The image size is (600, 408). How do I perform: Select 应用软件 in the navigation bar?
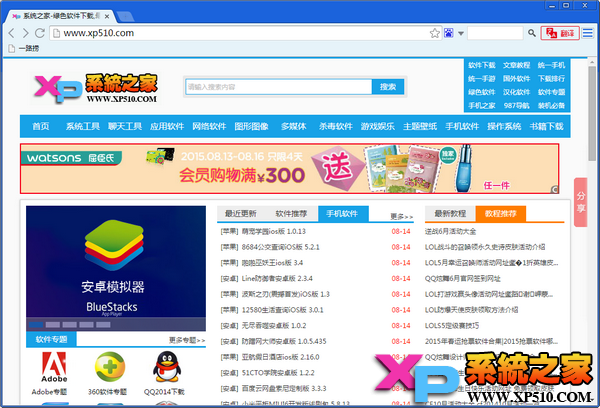point(167,126)
